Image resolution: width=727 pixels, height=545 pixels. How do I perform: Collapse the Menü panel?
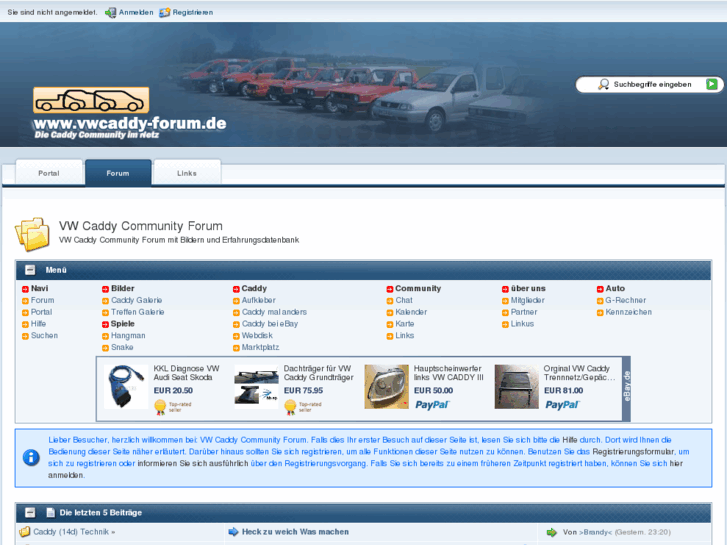pyautogui.click(x=30, y=269)
